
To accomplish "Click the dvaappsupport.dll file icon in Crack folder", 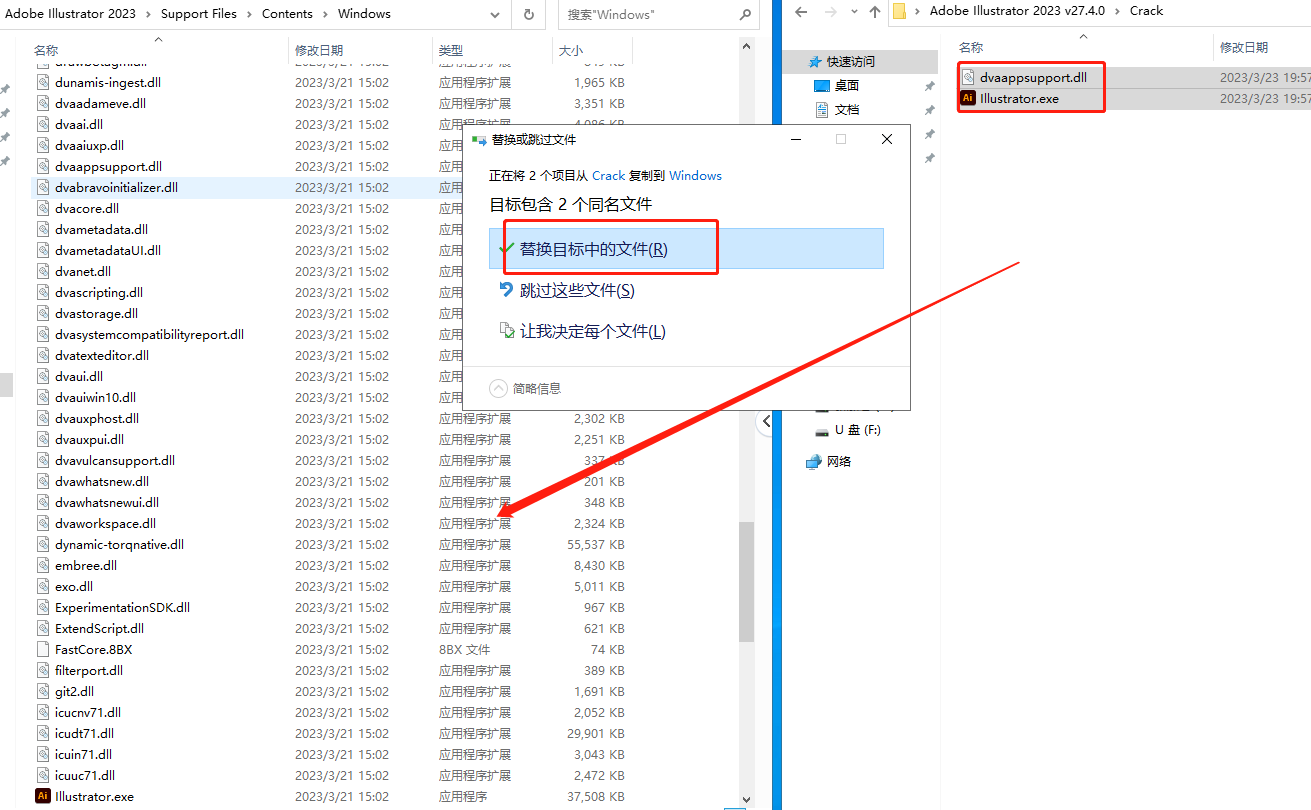I will click(967, 77).
